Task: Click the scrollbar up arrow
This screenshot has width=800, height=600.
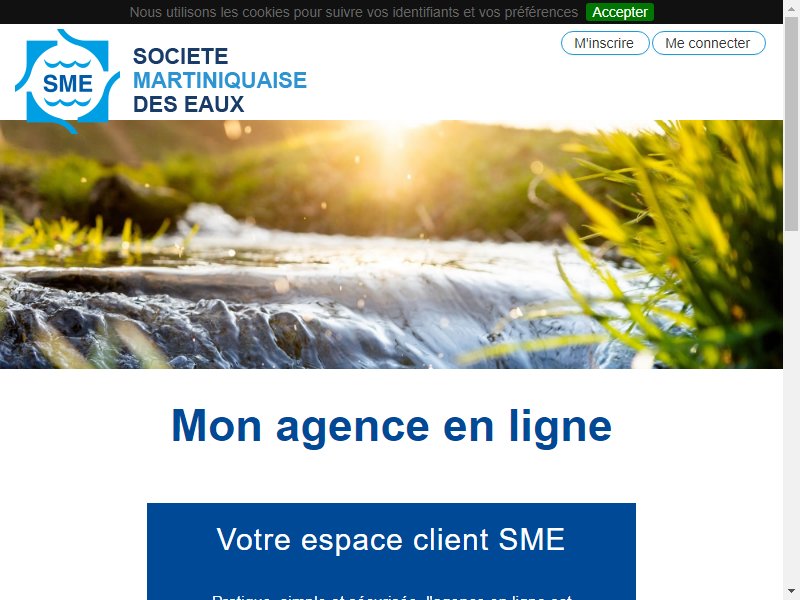Action: (791, 8)
